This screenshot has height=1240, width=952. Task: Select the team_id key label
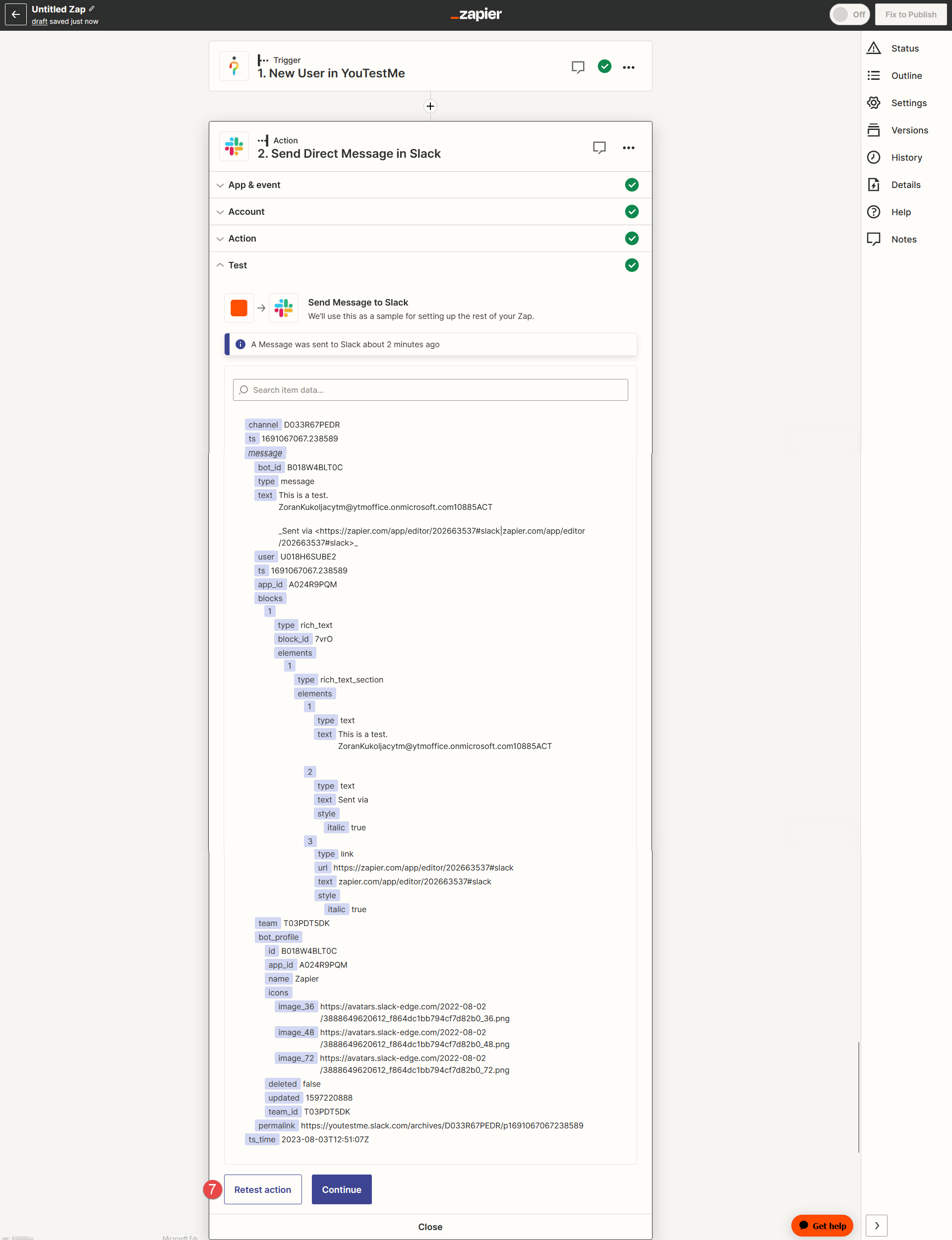283,1112
